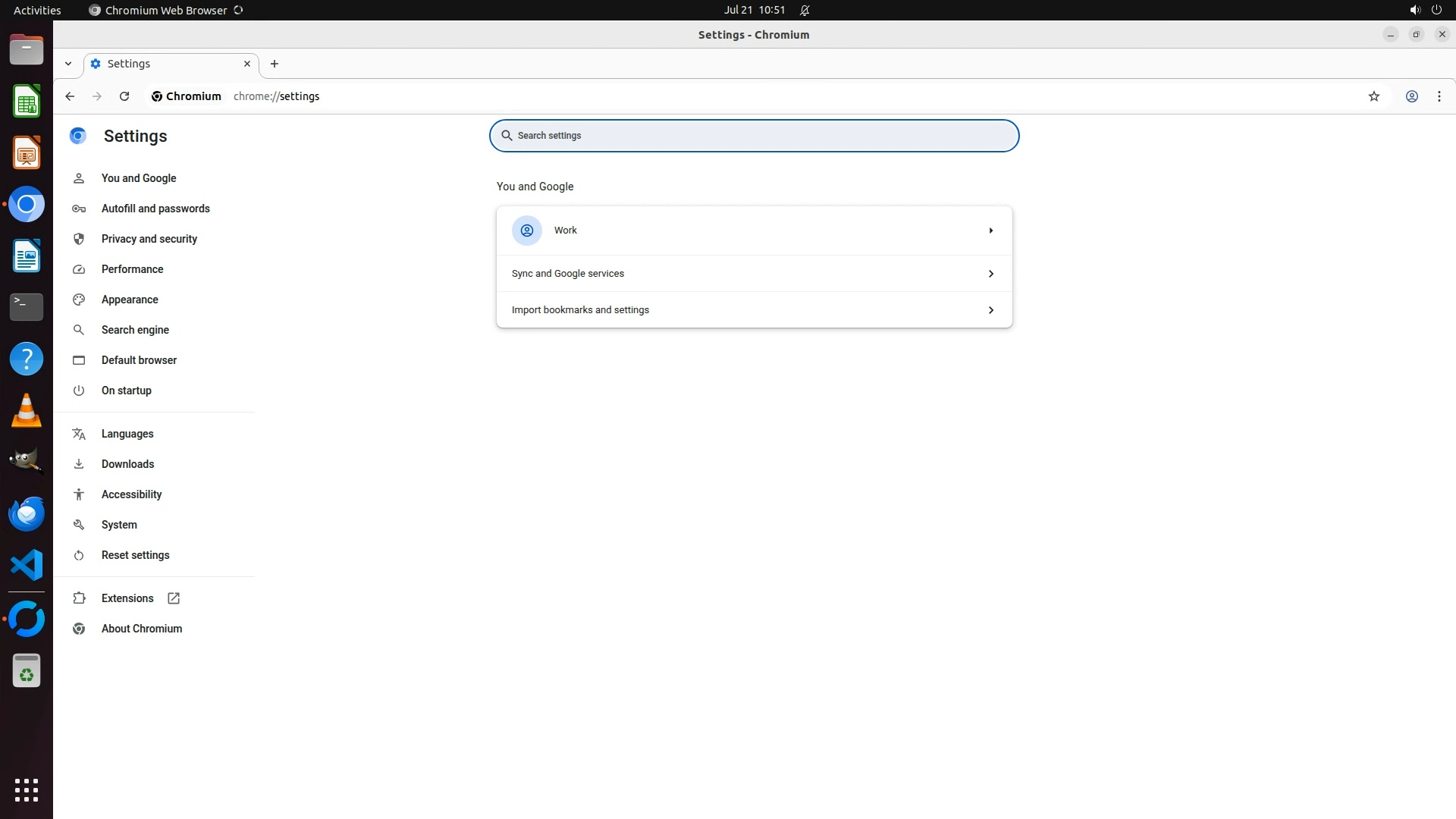Open the Appearance settings section
Image resolution: width=1456 pixels, height=819 pixels.
[x=130, y=300]
